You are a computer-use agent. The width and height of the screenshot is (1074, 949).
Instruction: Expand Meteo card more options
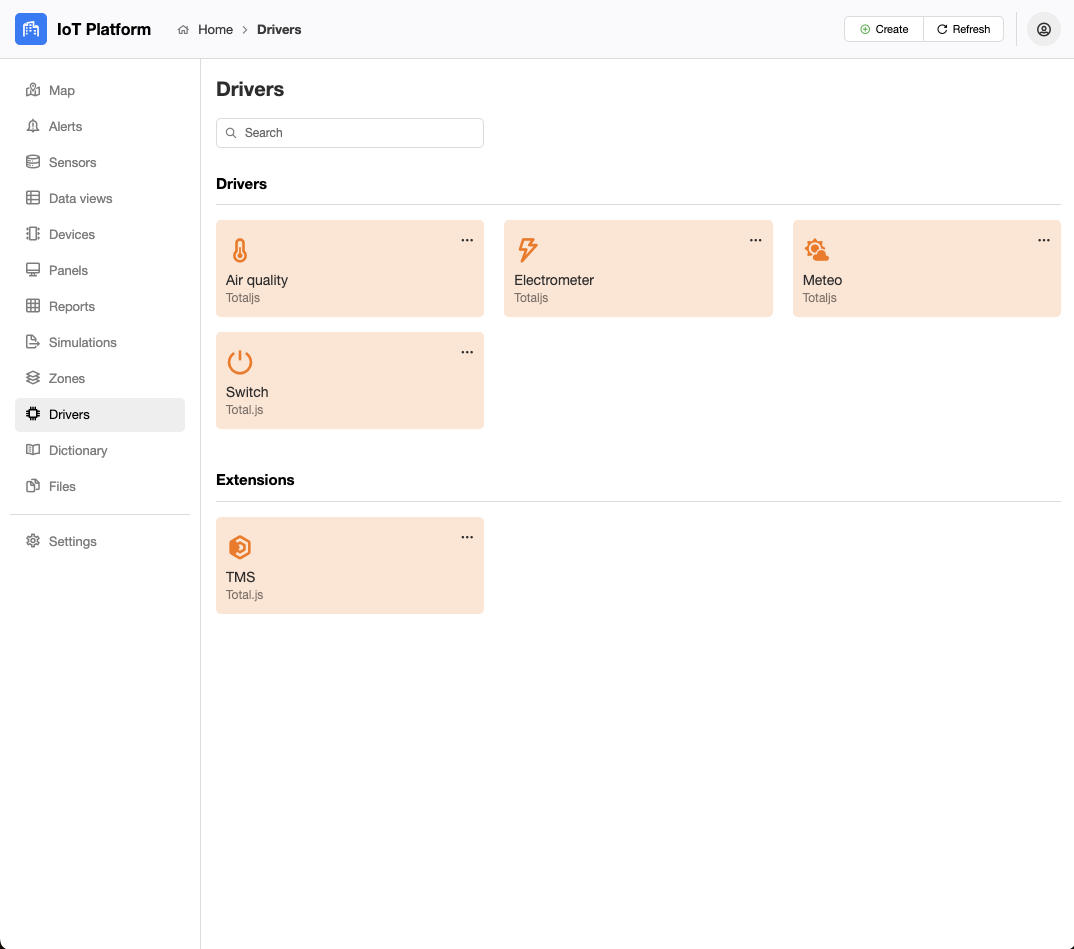(x=1044, y=240)
